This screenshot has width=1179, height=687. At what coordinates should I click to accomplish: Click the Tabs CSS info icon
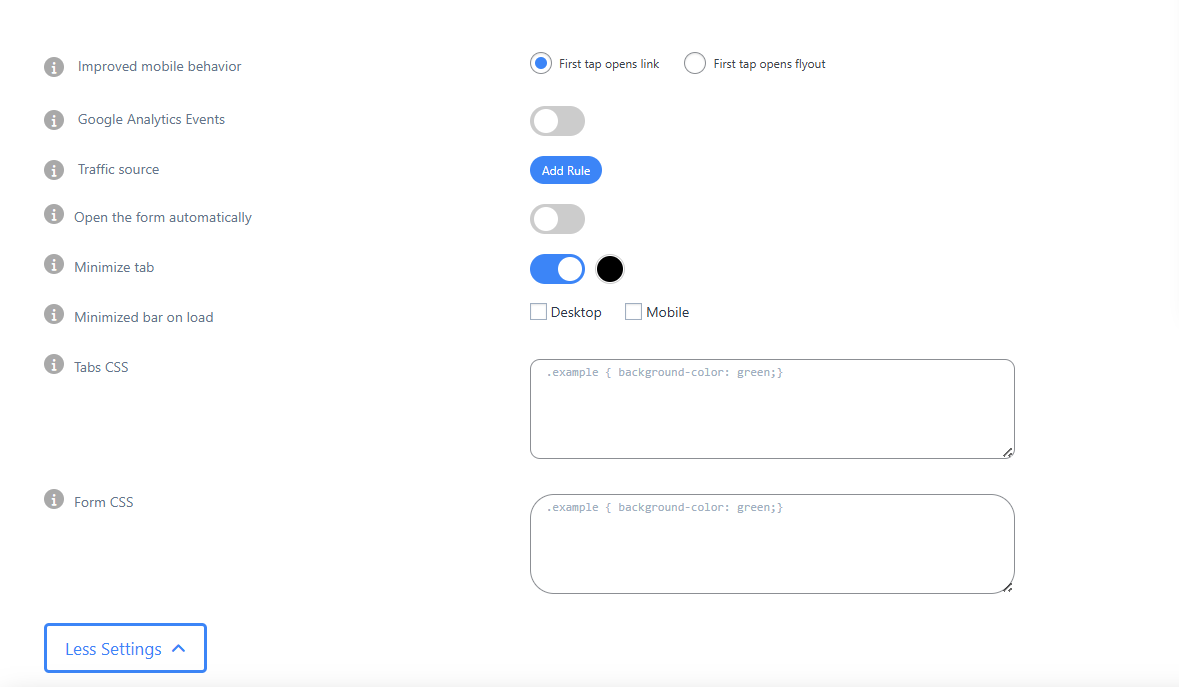(54, 364)
